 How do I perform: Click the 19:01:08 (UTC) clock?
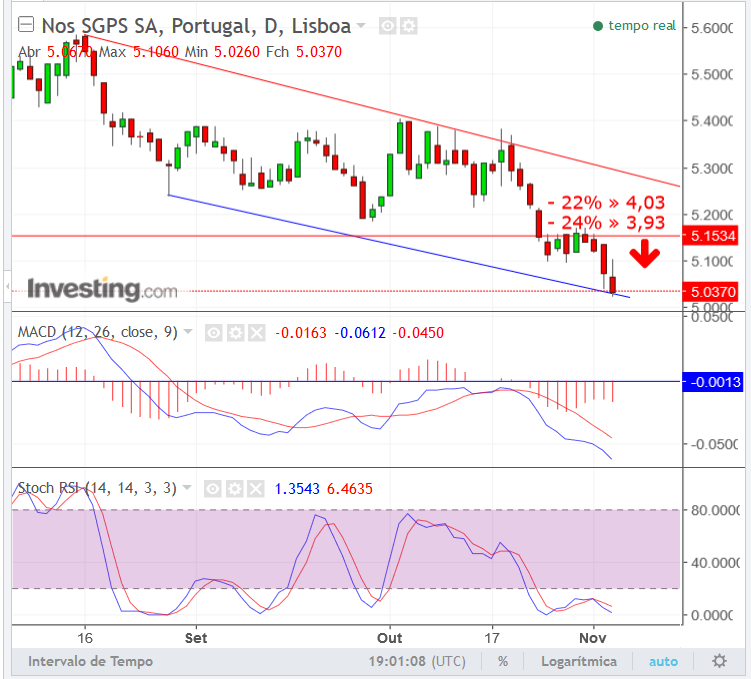(x=417, y=661)
